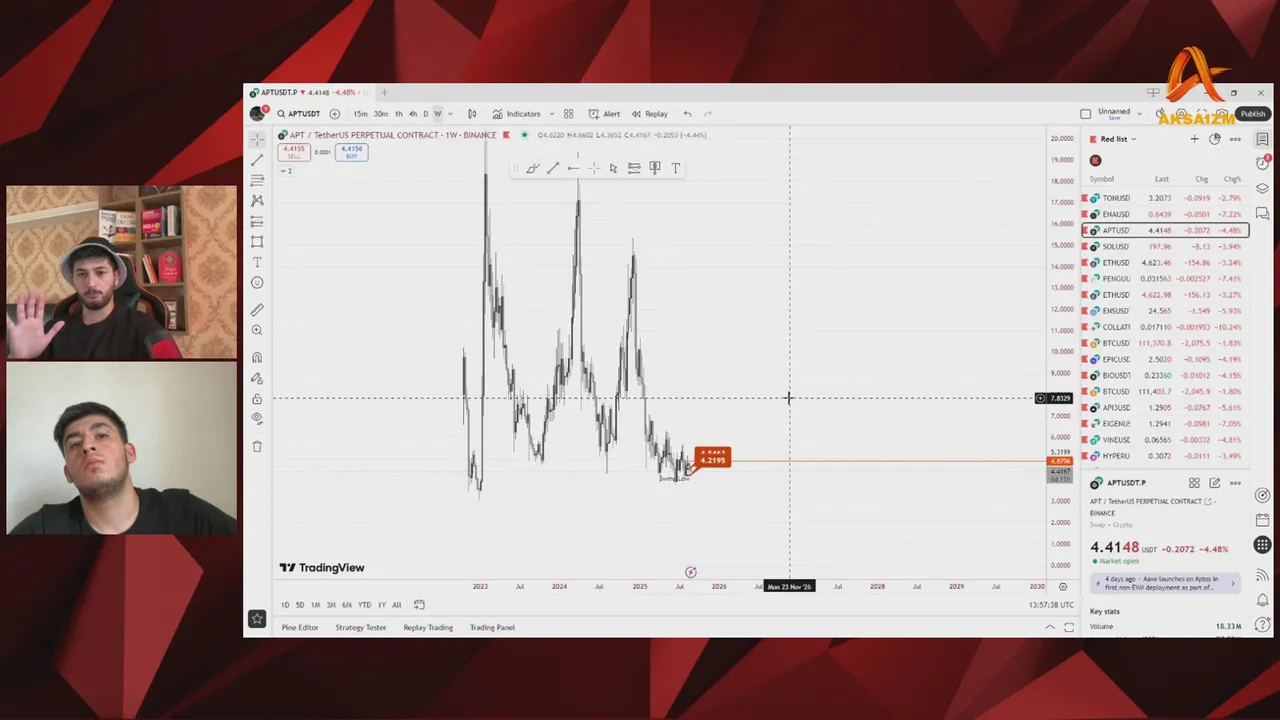Expand the bottom panel with chevron

[x=1050, y=628]
